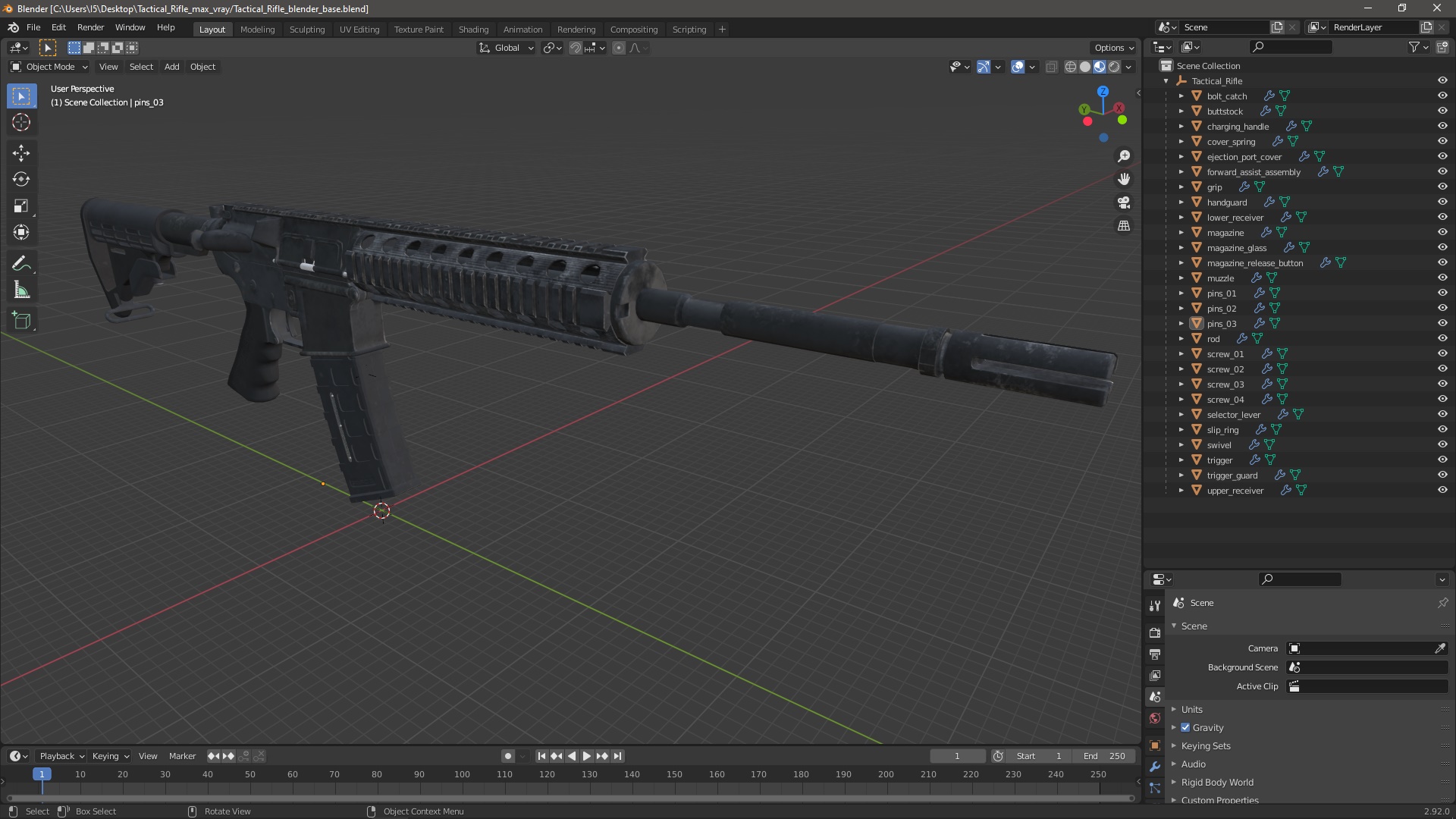The image size is (1456, 819).
Task: Hide the handguard object in outliner
Action: tap(1442, 202)
